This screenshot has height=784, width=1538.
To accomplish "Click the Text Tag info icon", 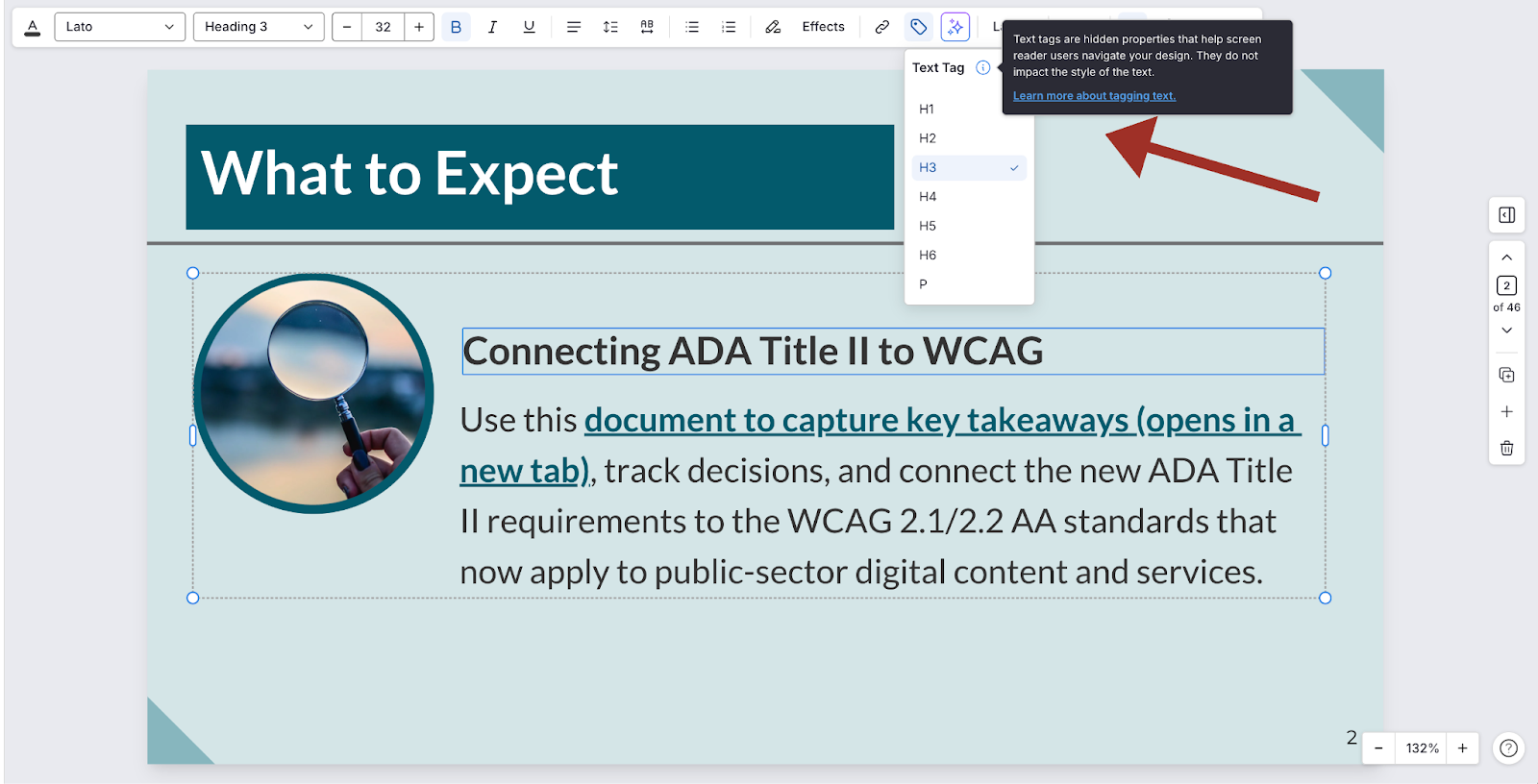I will (x=982, y=67).
